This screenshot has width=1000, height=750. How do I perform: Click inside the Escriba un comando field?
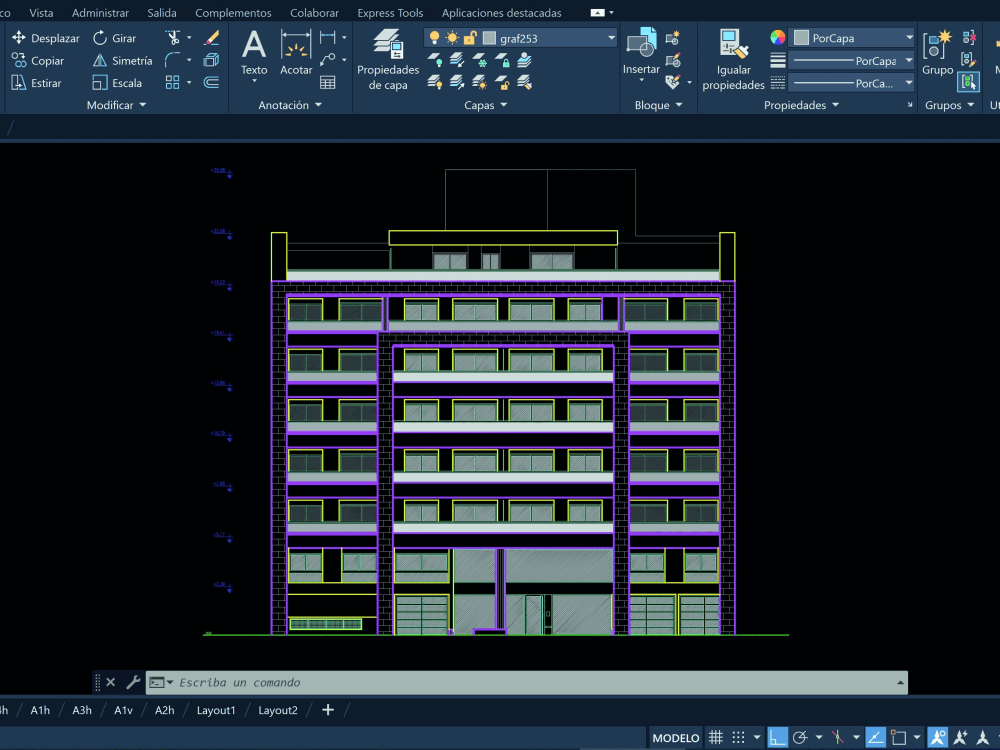[x=400, y=682]
